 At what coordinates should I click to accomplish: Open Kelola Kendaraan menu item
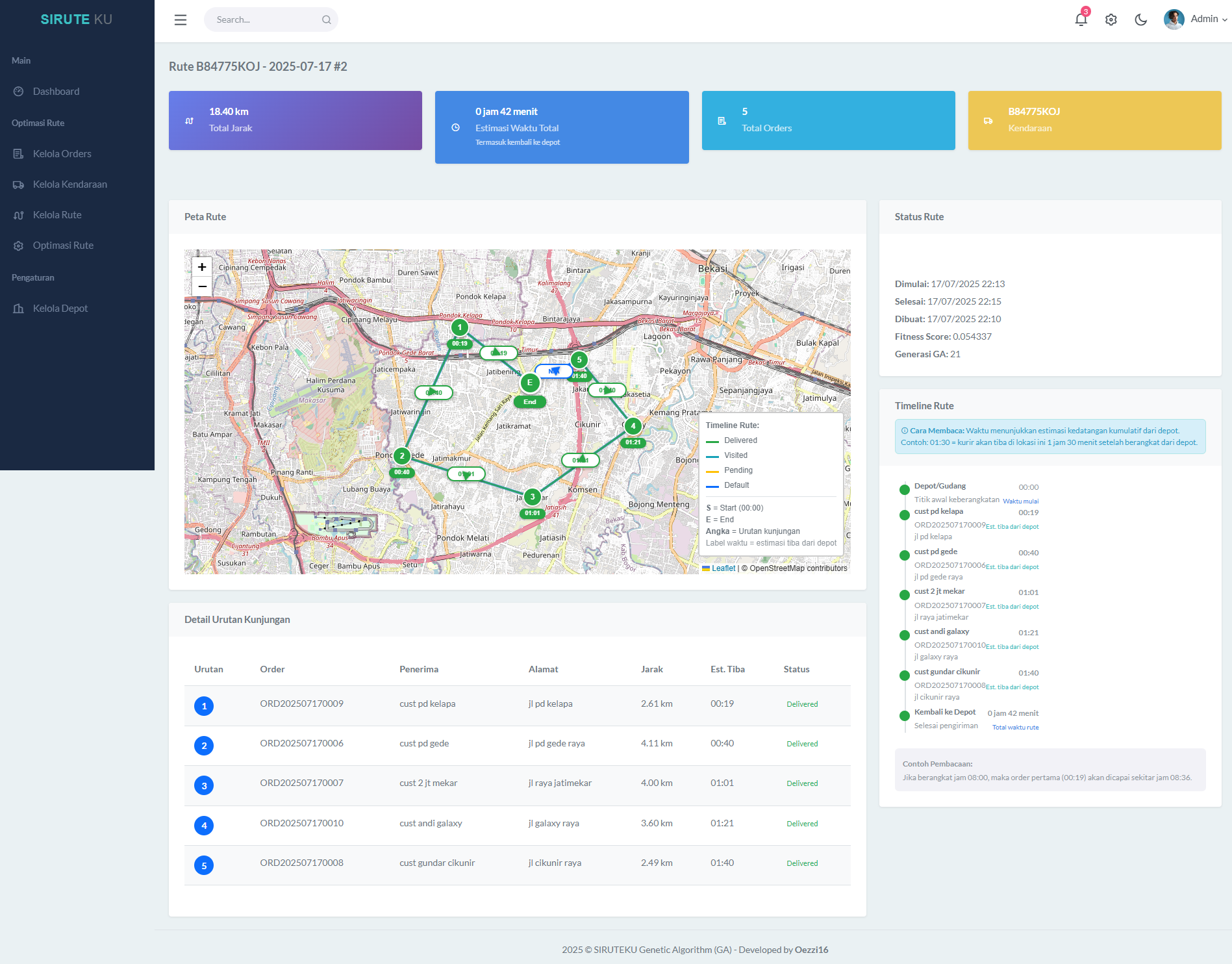pyautogui.click(x=69, y=184)
